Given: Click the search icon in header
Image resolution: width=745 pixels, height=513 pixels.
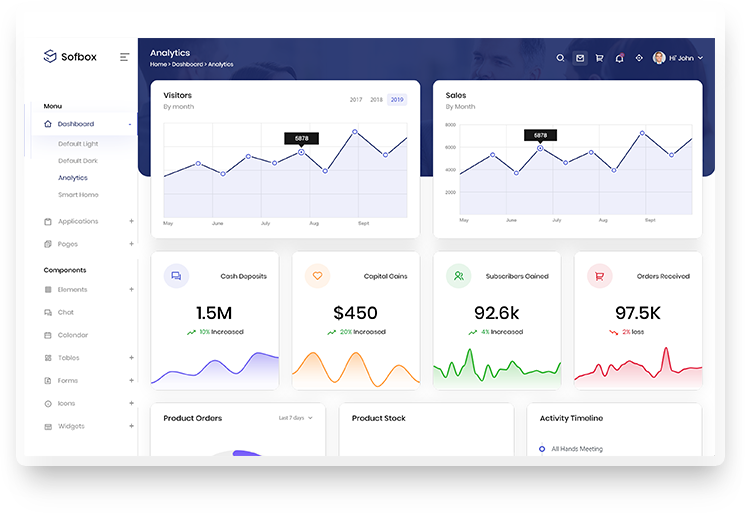Looking at the screenshot, I should (561, 58).
